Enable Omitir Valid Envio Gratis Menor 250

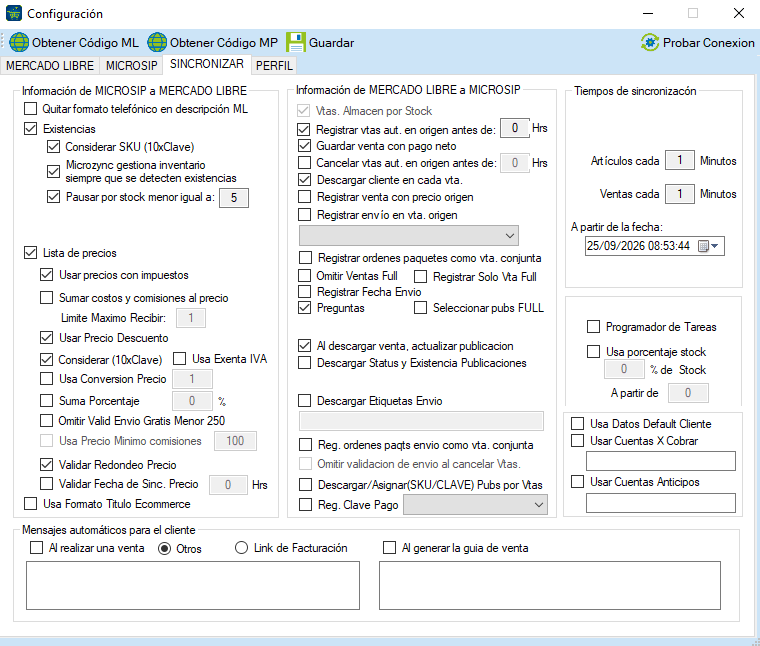click(47, 420)
